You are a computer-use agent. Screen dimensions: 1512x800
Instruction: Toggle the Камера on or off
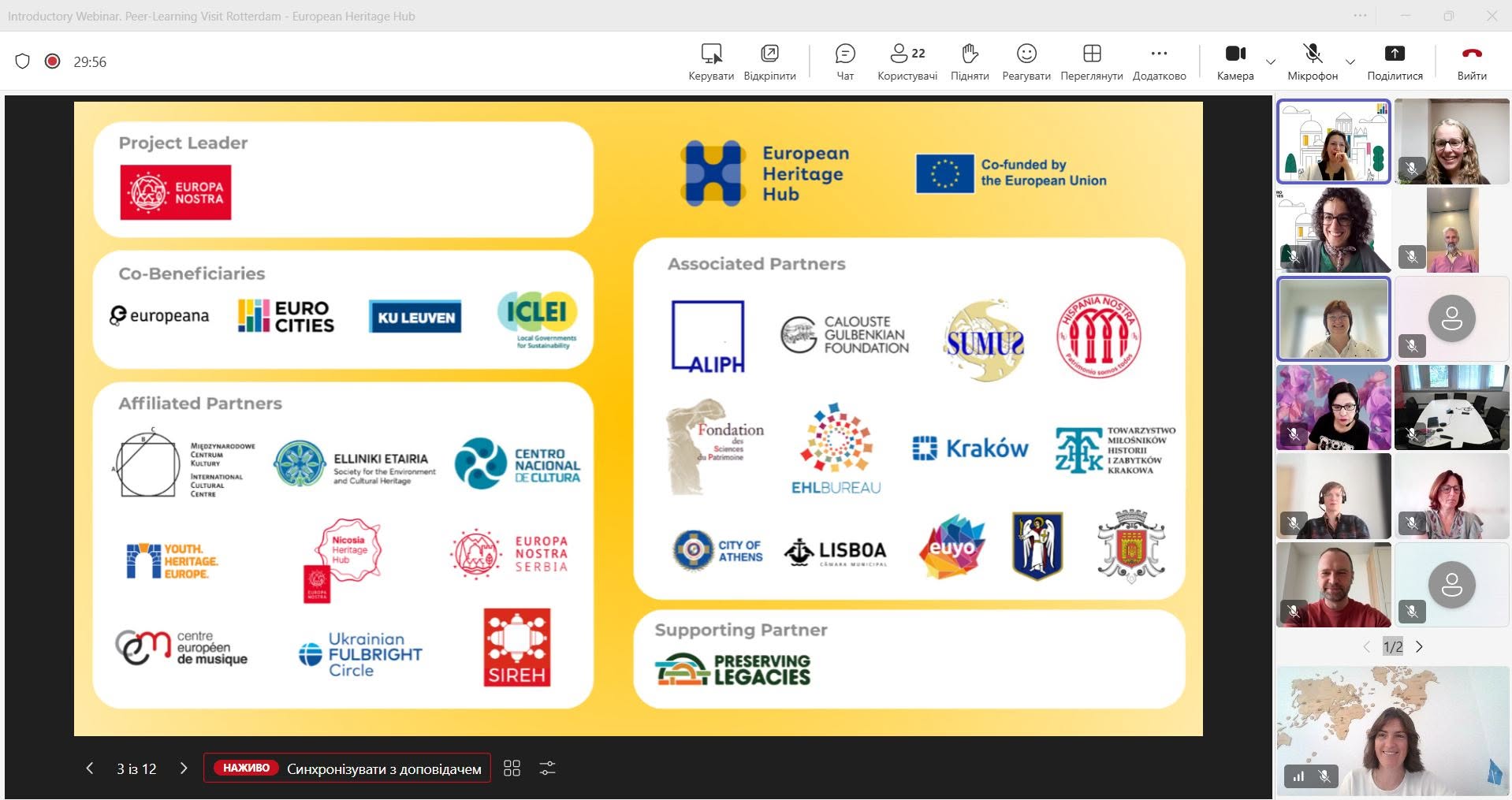[1235, 62]
